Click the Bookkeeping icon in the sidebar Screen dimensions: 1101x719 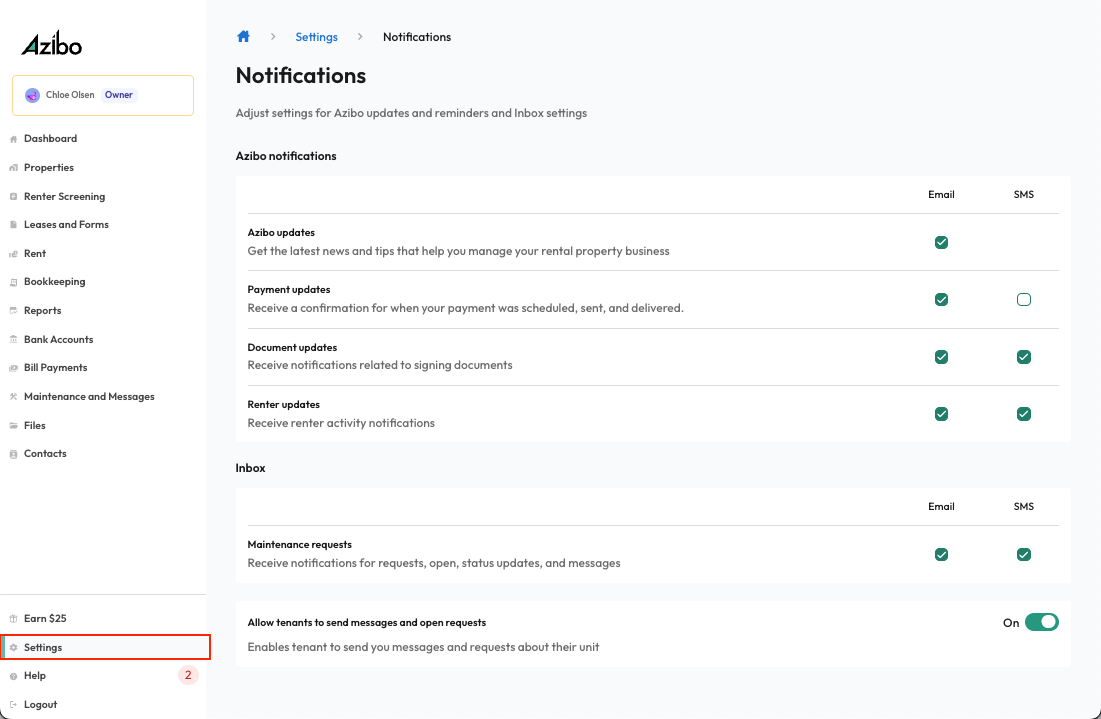click(13, 282)
